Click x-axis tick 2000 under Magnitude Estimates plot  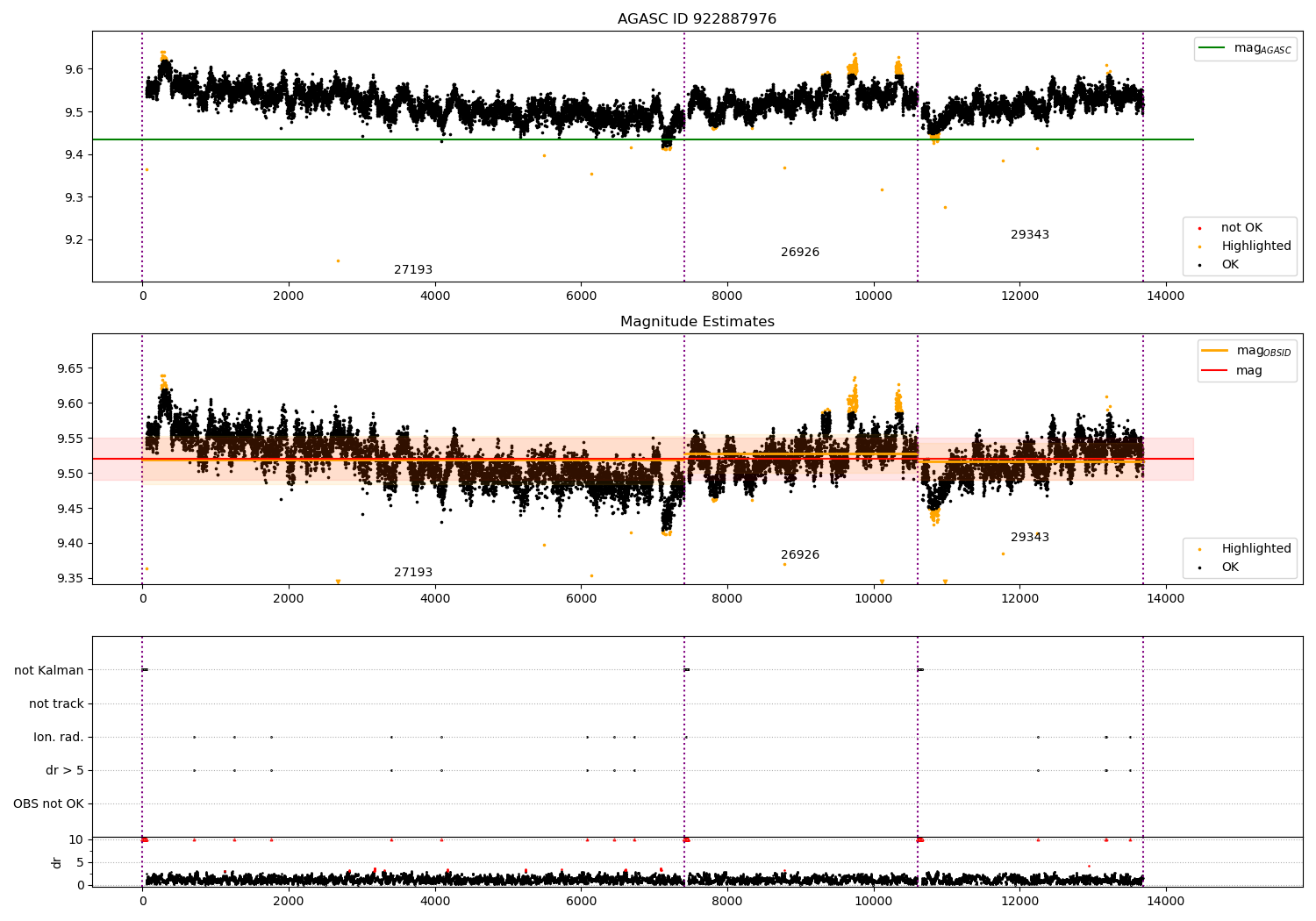[x=289, y=599]
